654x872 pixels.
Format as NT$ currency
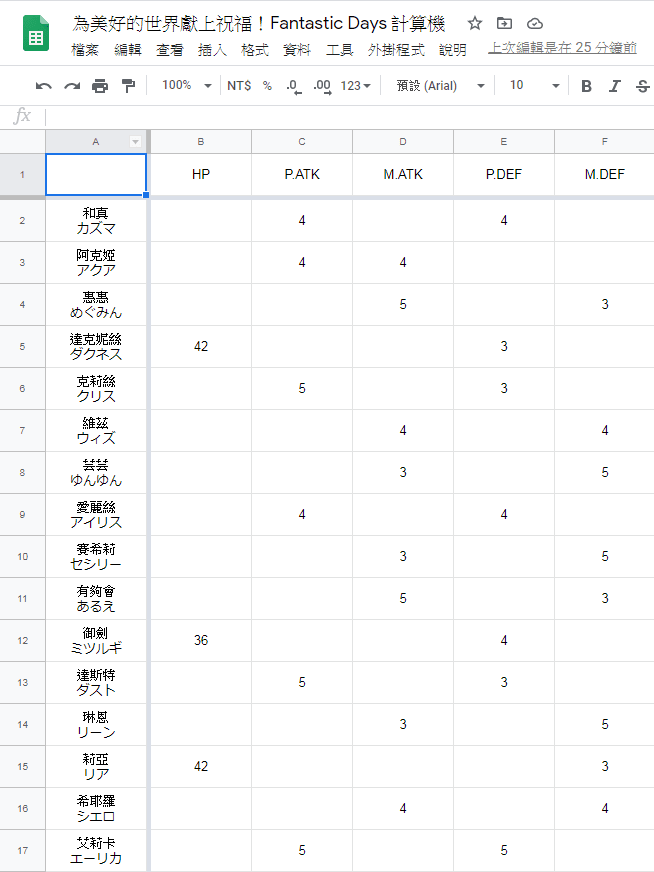239,86
